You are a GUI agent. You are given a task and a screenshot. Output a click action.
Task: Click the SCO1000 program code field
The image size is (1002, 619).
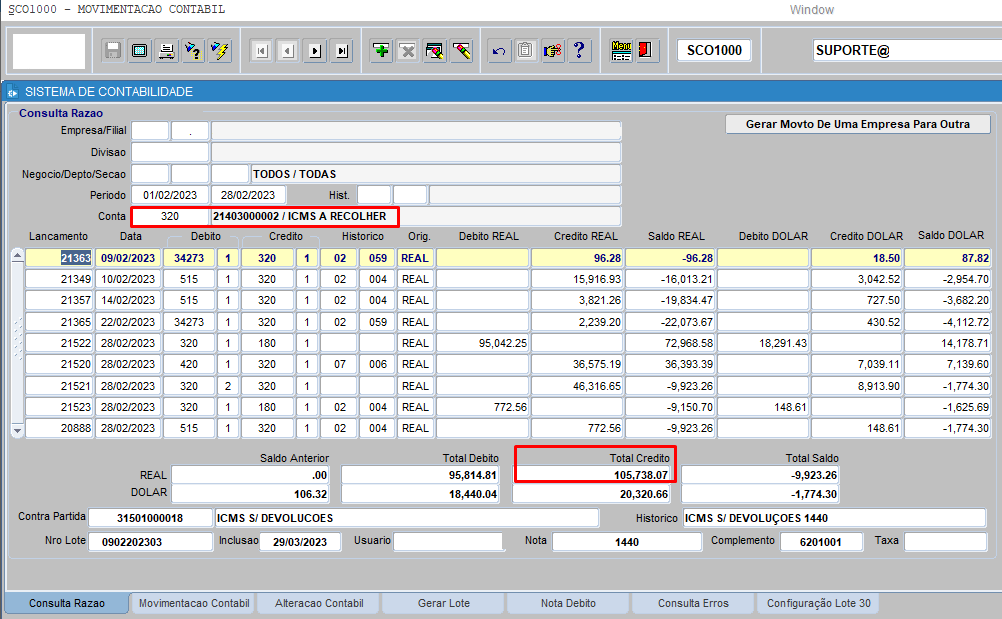tap(714, 50)
